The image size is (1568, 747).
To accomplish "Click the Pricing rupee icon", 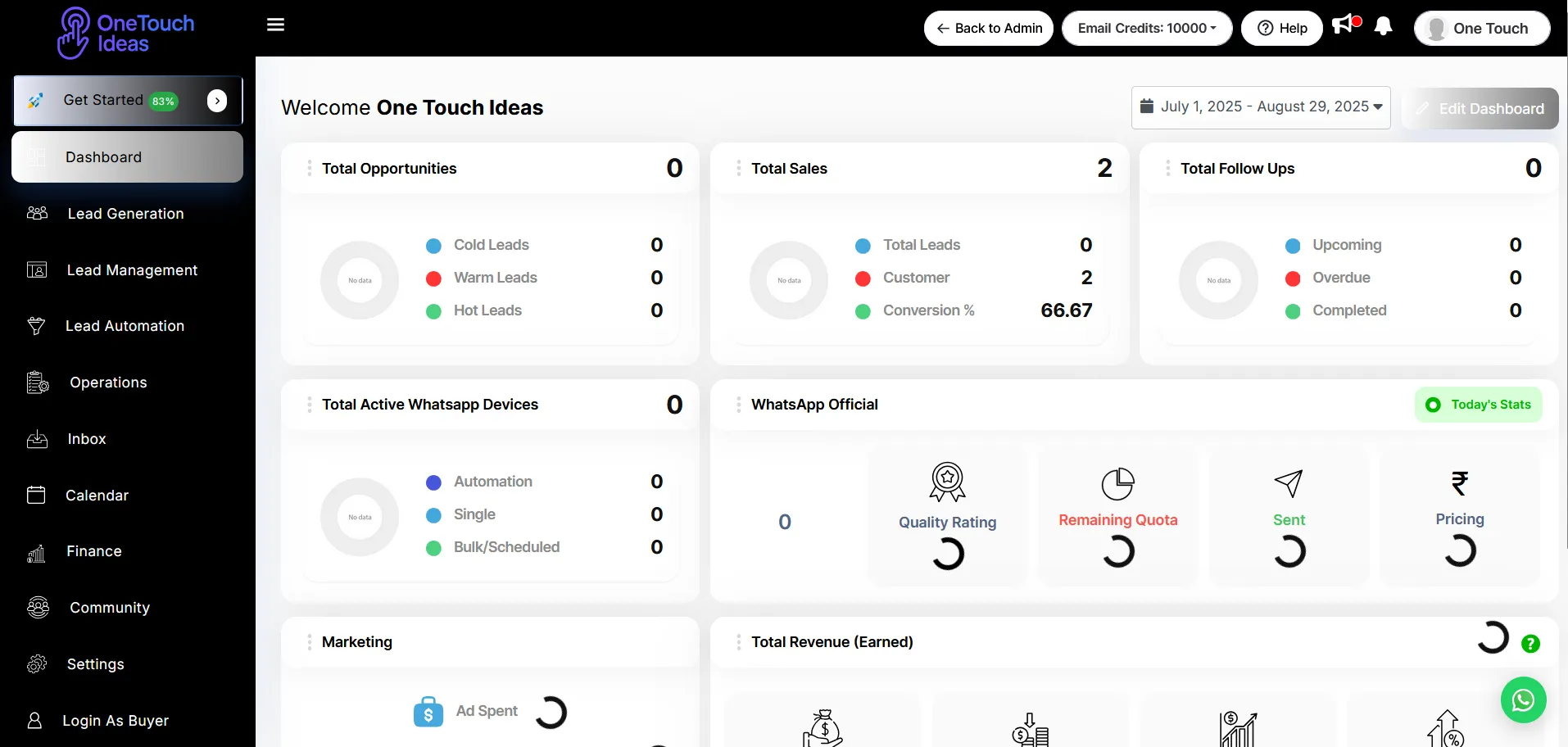I will (1459, 483).
